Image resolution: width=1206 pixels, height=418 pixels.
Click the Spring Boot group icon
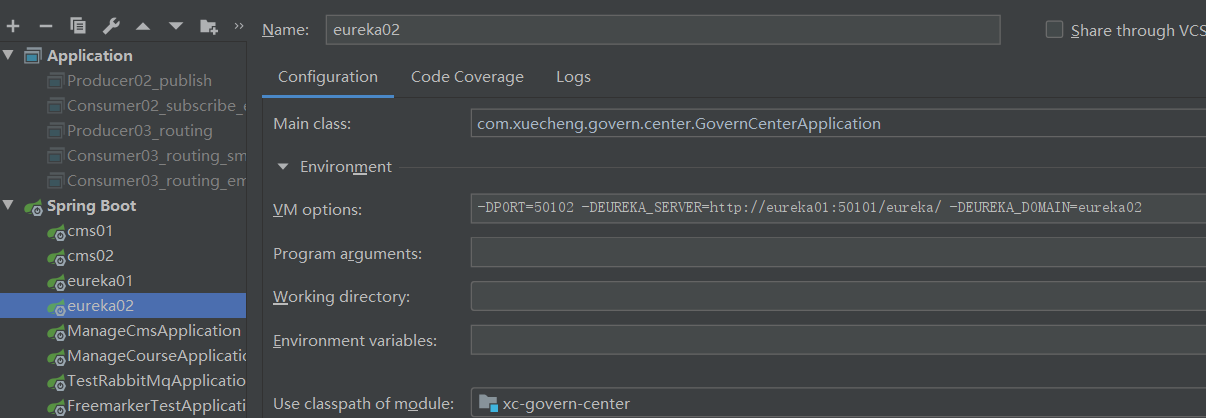(33, 206)
